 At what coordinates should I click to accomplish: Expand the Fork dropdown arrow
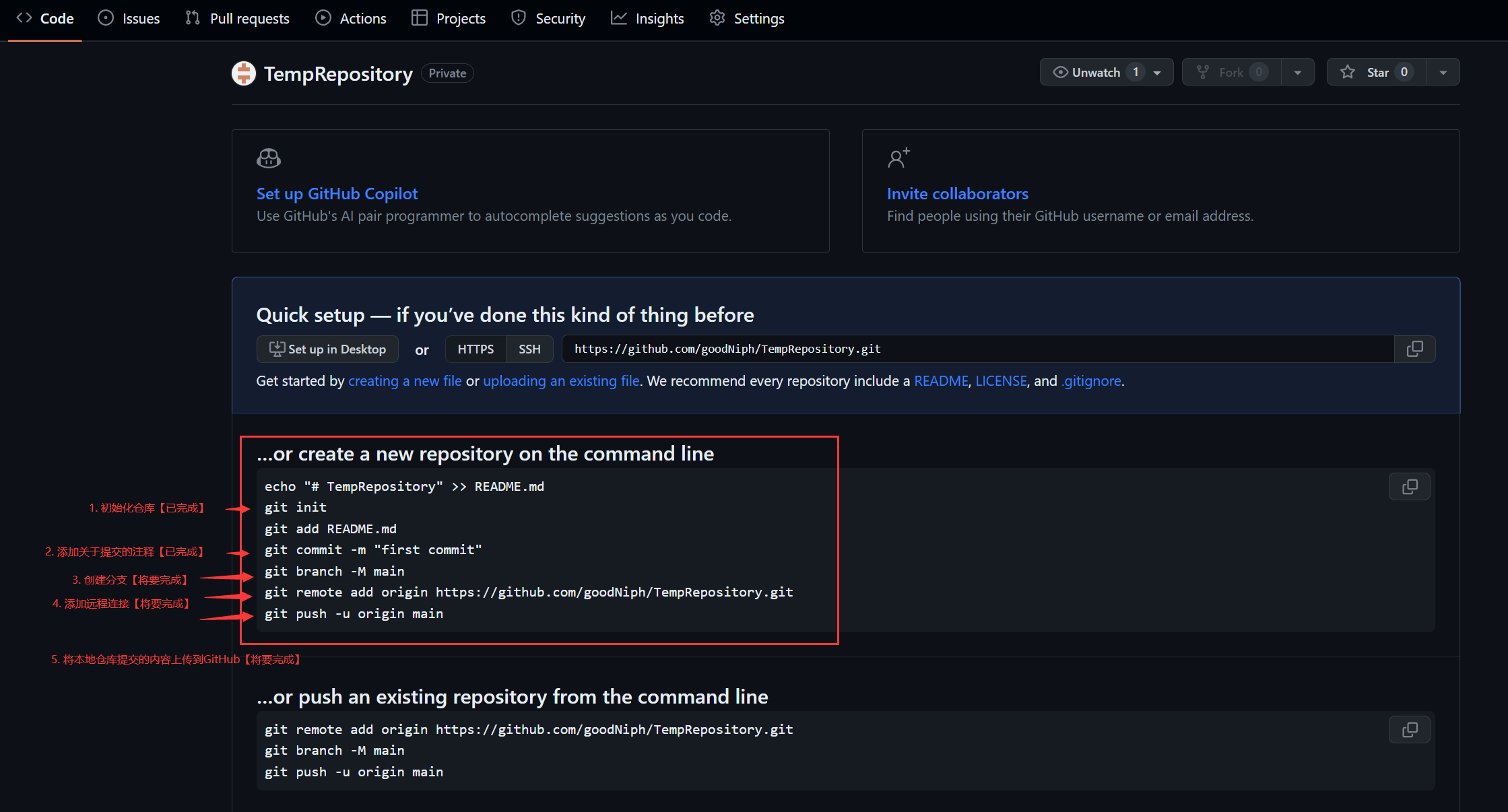point(1298,72)
